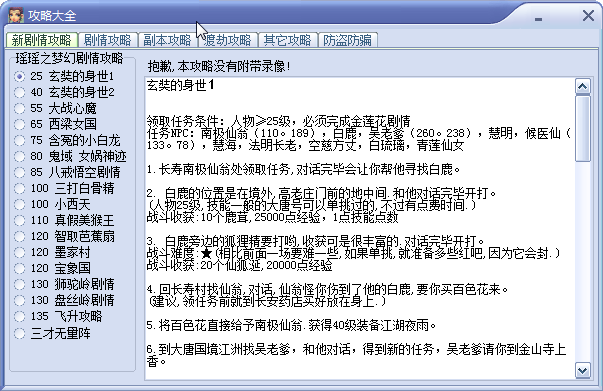
Task: Click the 玄奘的身世1 heading in guide text
Action: pyautogui.click(x=181, y=85)
